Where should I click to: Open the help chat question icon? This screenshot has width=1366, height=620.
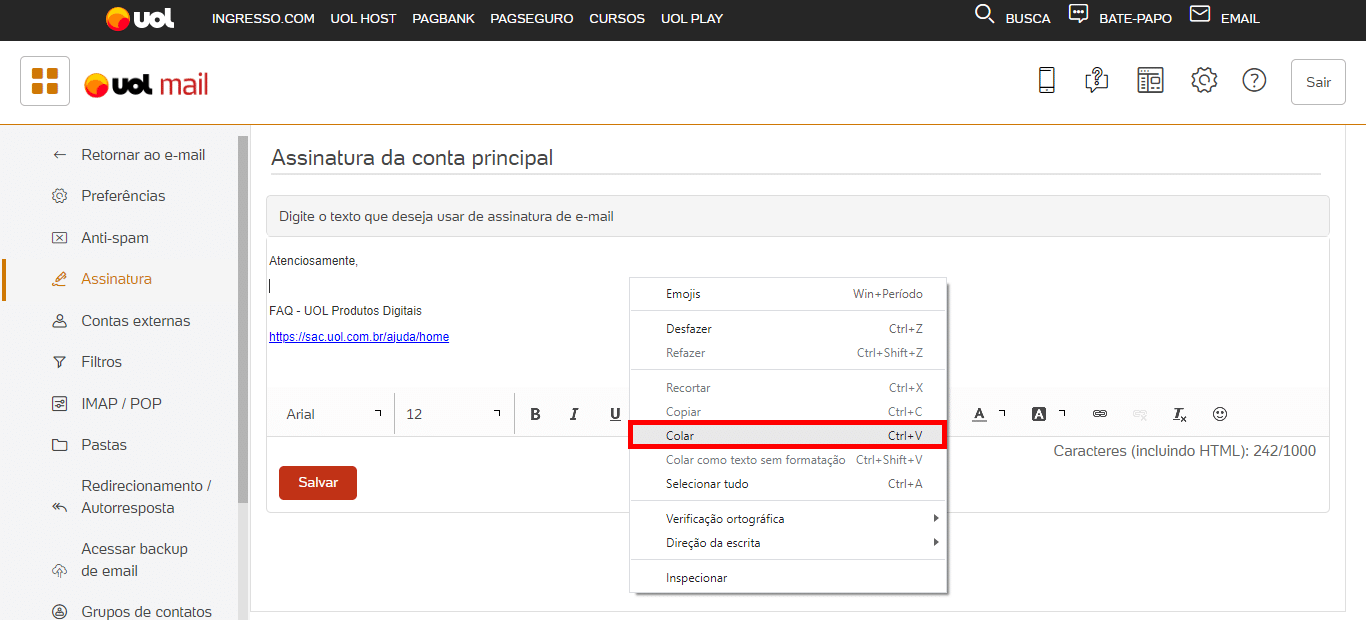tap(1097, 81)
